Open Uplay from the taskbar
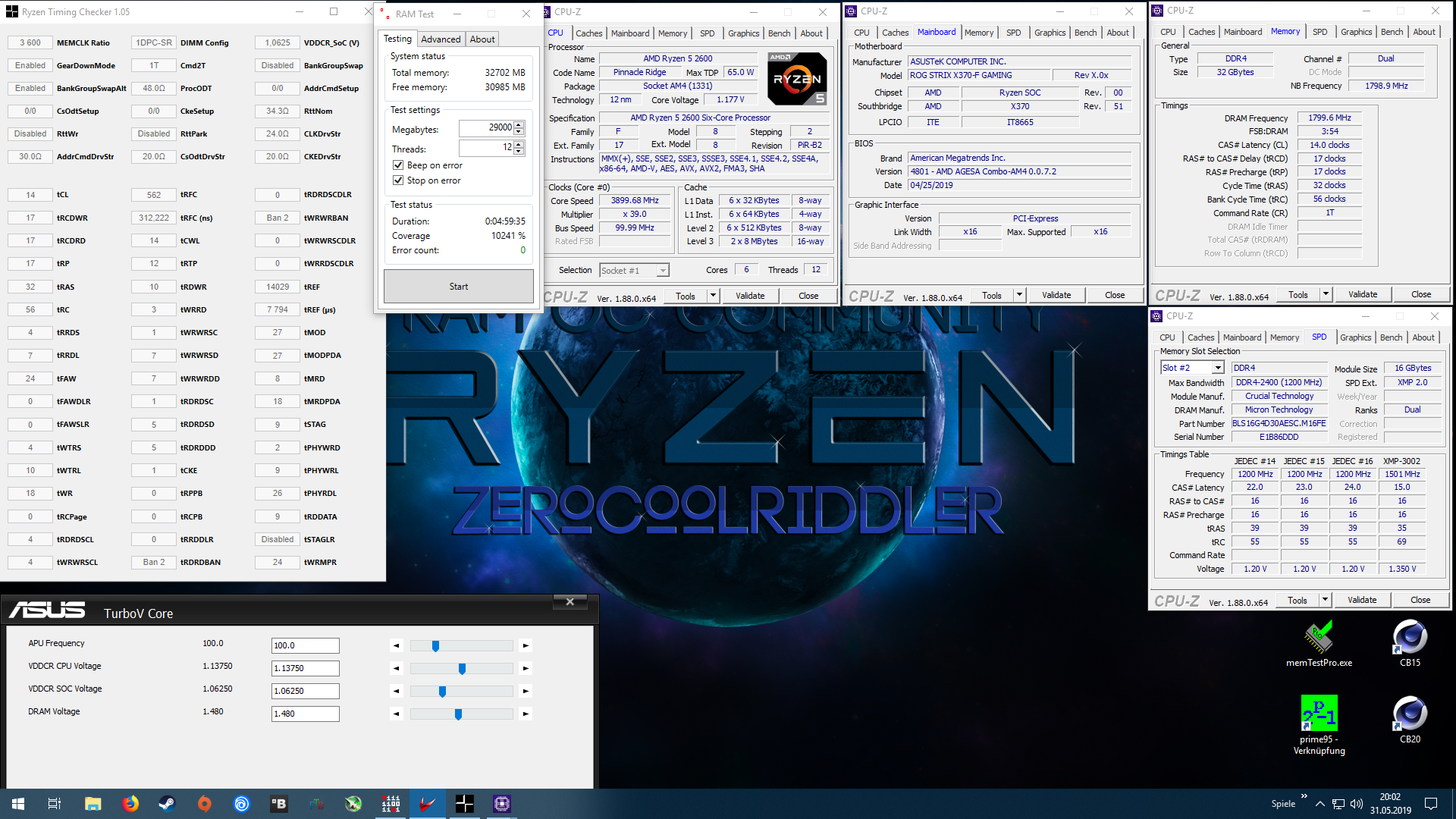 coord(241,804)
